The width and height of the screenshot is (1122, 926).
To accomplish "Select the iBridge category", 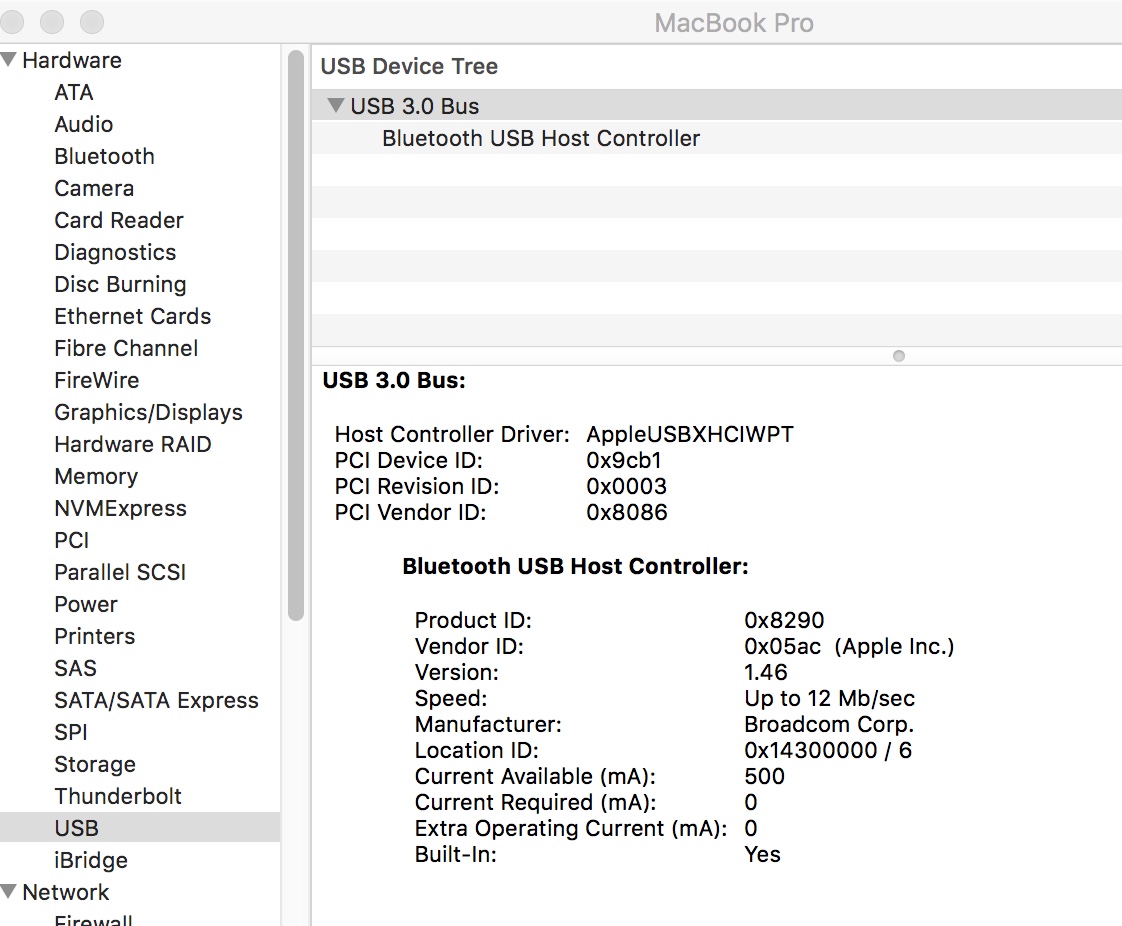I will tap(91, 860).
